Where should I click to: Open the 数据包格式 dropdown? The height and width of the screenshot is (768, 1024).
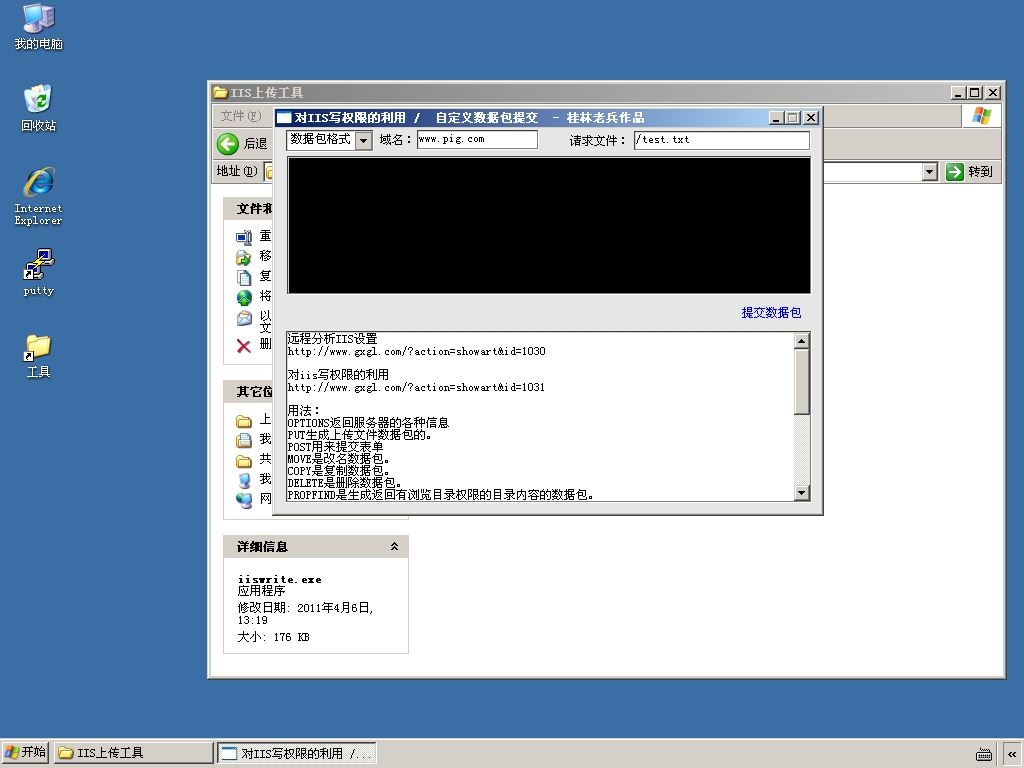click(x=364, y=140)
